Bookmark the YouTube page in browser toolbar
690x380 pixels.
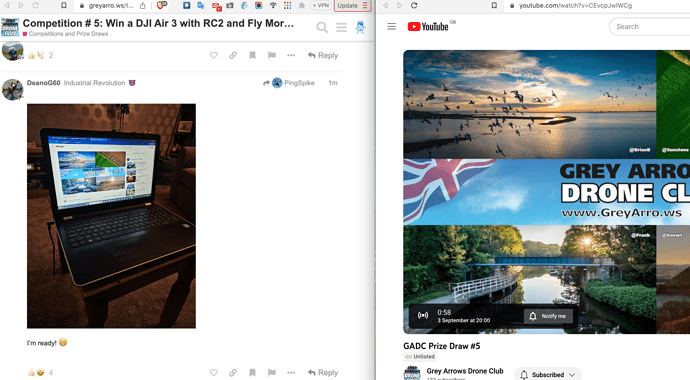click(494, 5)
